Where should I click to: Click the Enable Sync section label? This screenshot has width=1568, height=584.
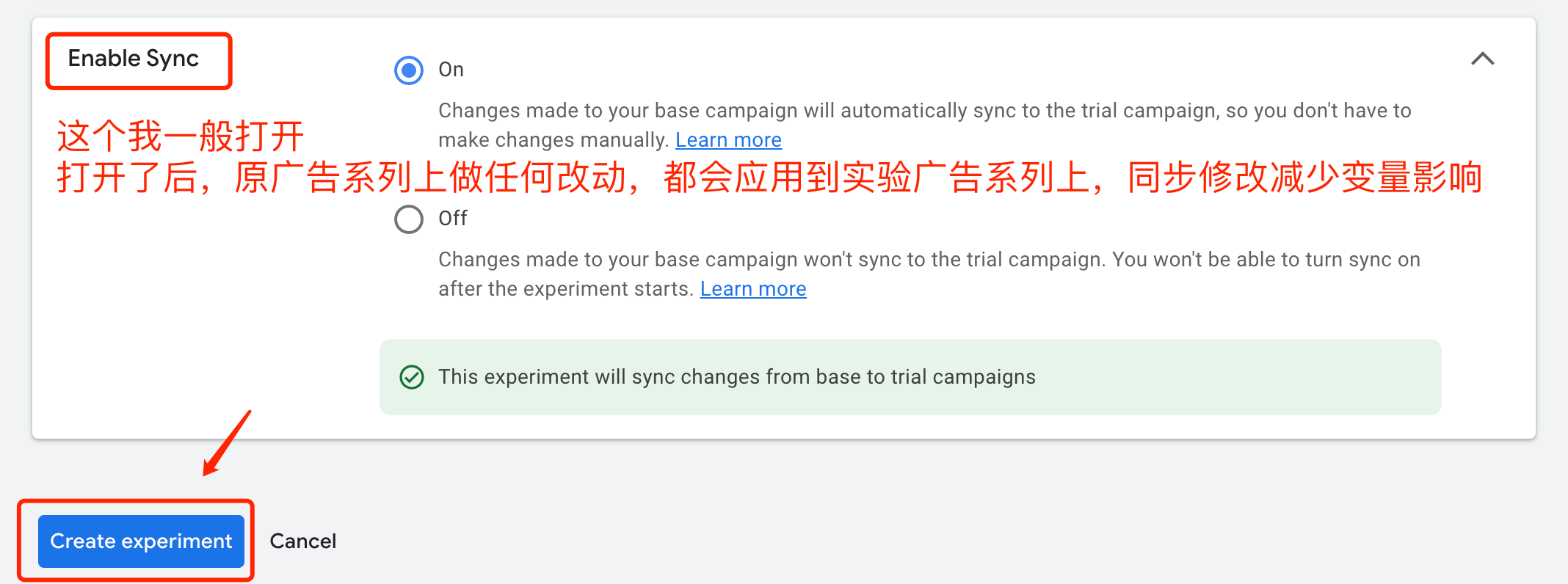[x=134, y=59]
